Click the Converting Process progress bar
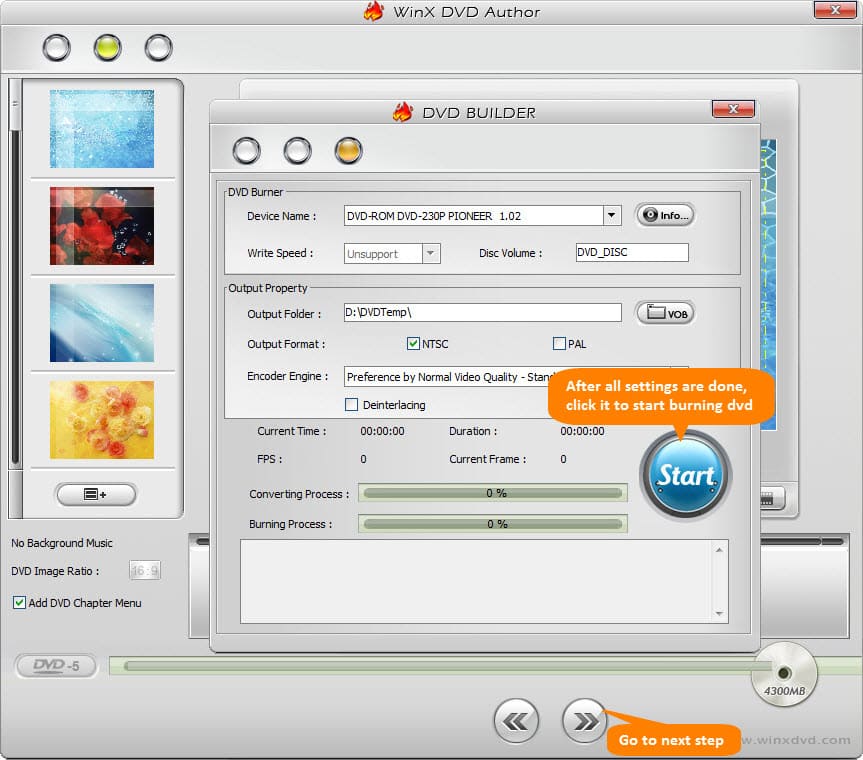 493,493
